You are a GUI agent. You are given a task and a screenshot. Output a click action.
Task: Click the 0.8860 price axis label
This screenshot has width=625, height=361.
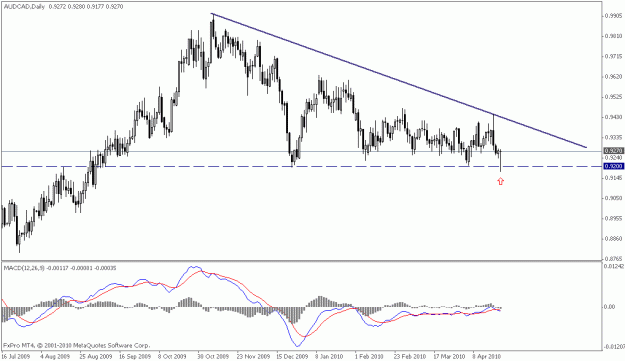613,238
